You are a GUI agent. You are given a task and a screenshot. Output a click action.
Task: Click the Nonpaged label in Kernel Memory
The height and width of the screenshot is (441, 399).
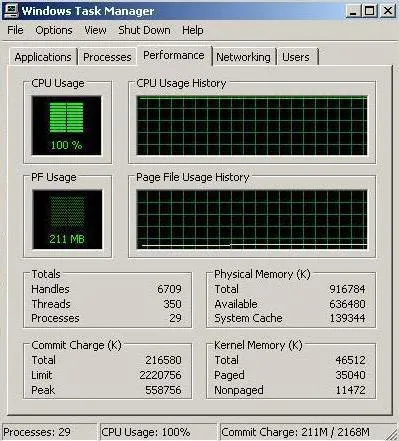239,390
